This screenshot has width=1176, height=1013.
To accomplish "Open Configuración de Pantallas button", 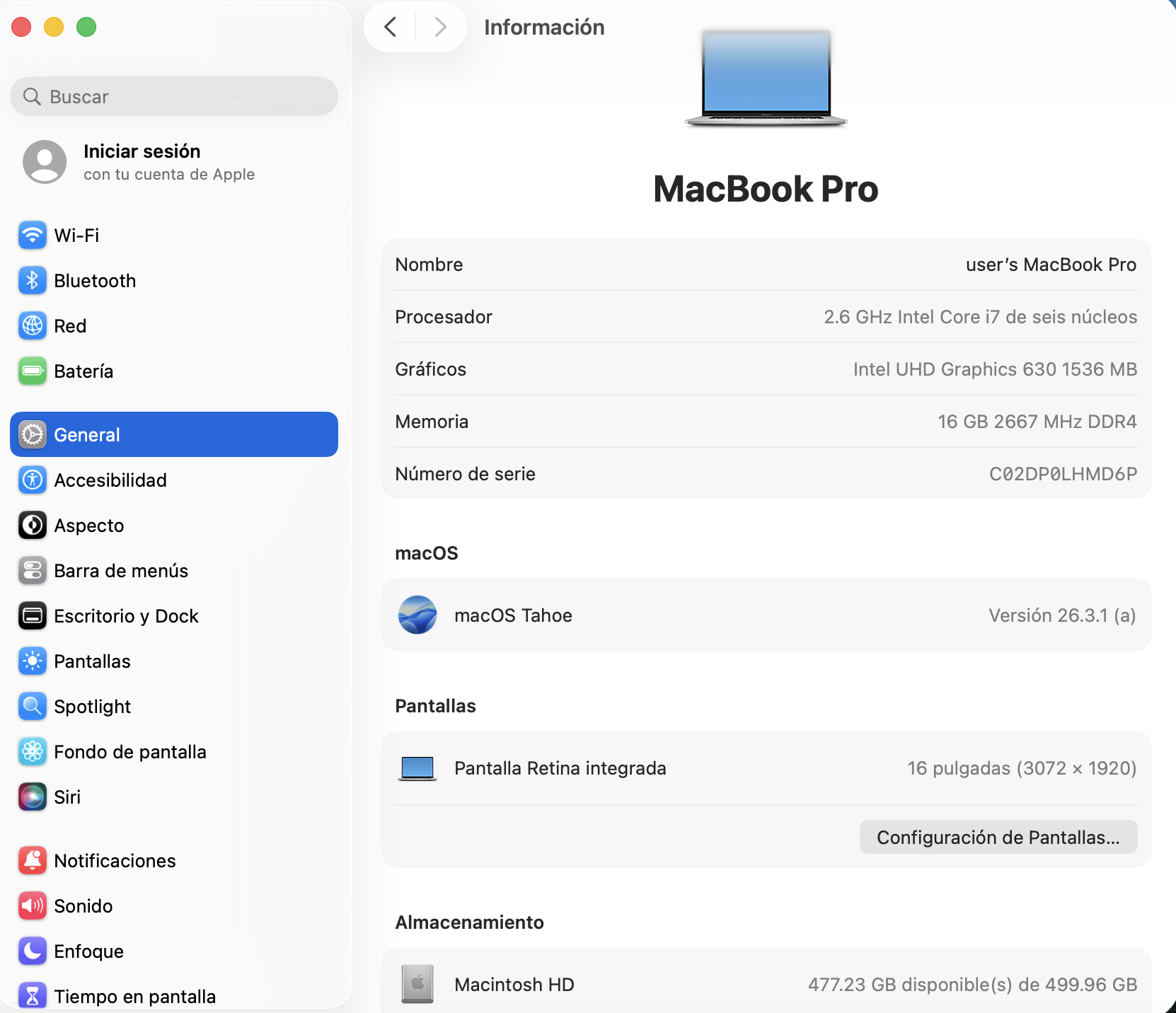I will (998, 837).
